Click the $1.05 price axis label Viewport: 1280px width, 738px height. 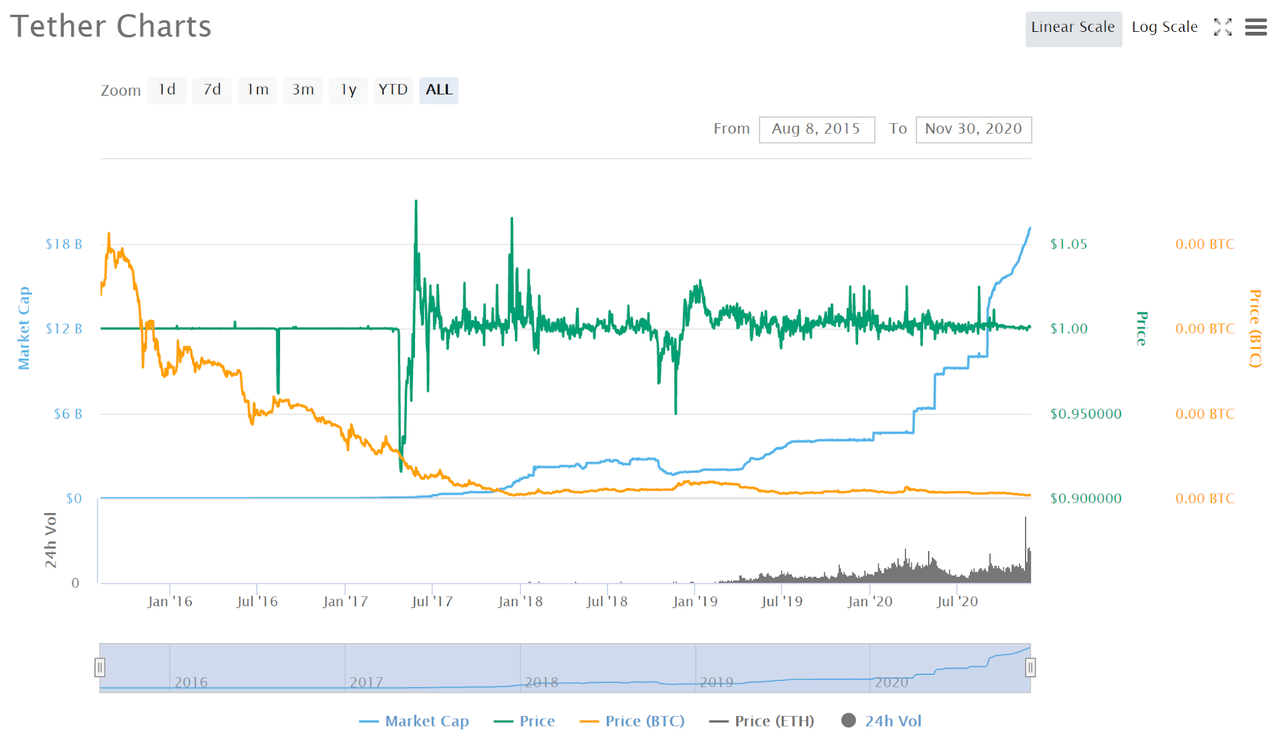[x=1069, y=244]
